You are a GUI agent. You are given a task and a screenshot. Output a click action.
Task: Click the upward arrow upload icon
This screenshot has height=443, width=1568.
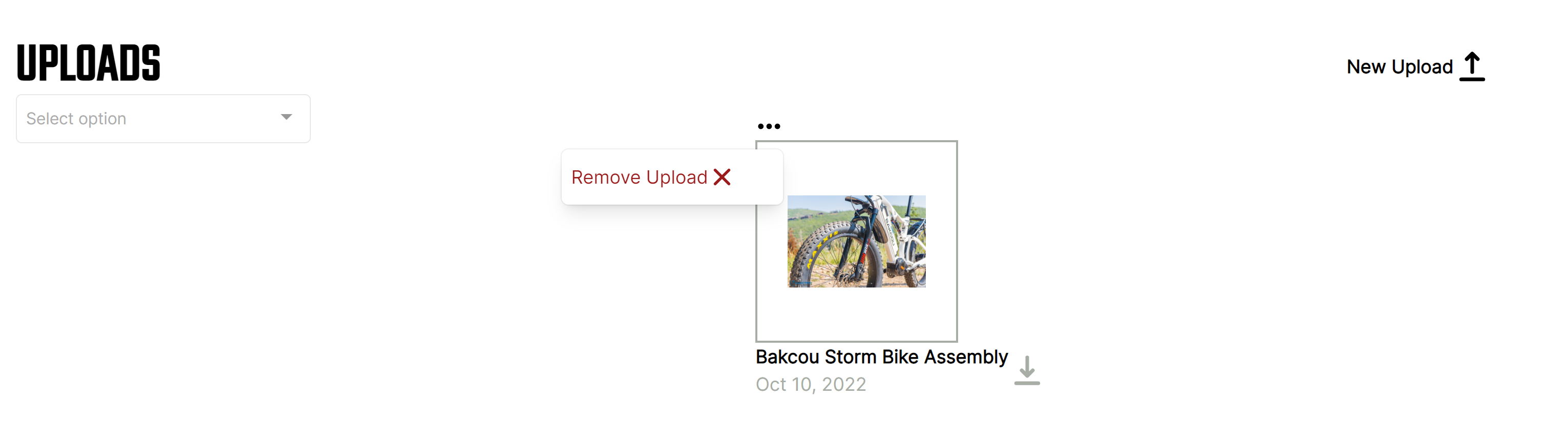[x=1472, y=66]
